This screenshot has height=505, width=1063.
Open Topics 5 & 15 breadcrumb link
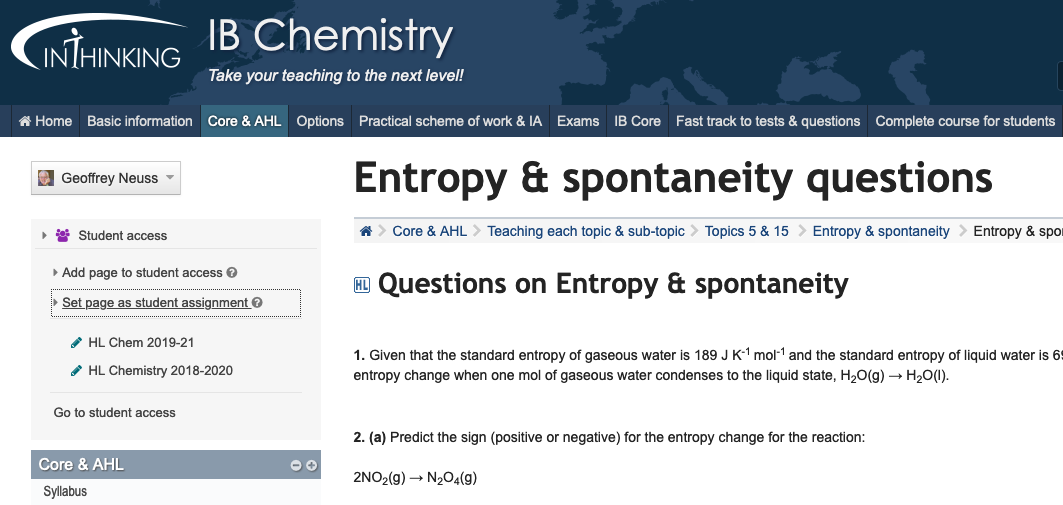(746, 231)
